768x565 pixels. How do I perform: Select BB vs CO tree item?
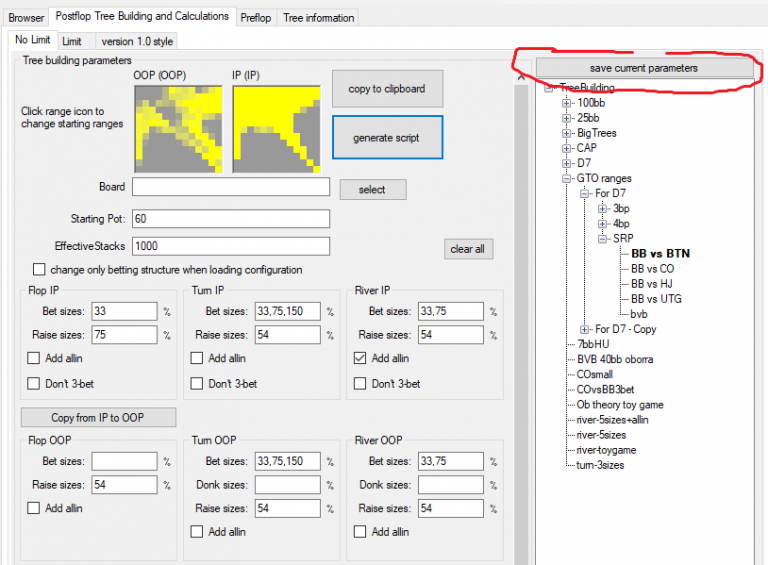tap(652, 269)
